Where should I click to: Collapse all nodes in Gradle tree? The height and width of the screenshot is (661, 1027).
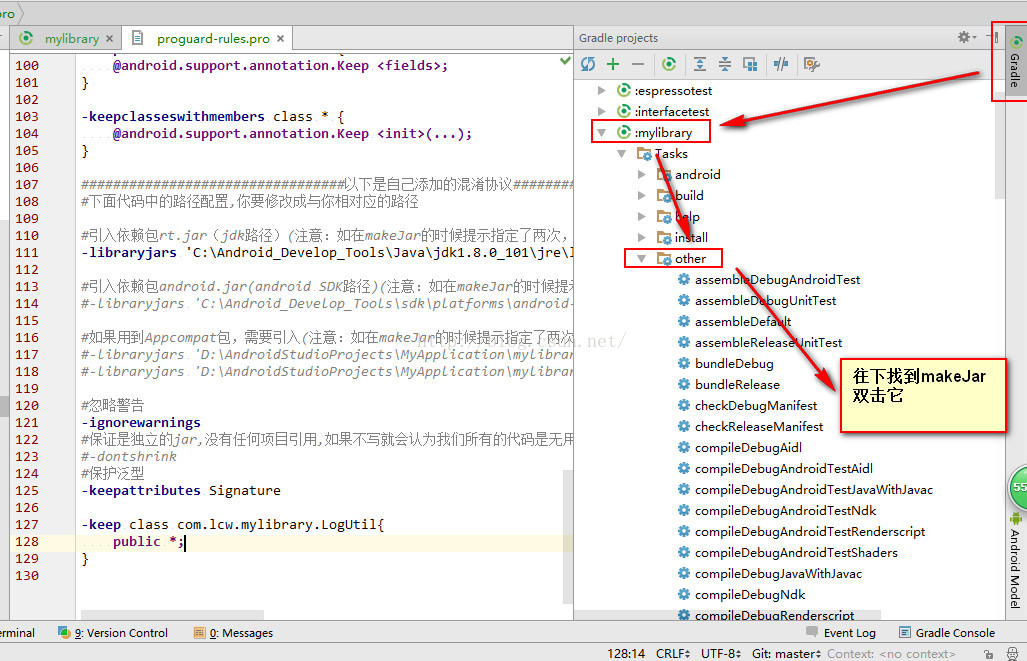click(725, 64)
